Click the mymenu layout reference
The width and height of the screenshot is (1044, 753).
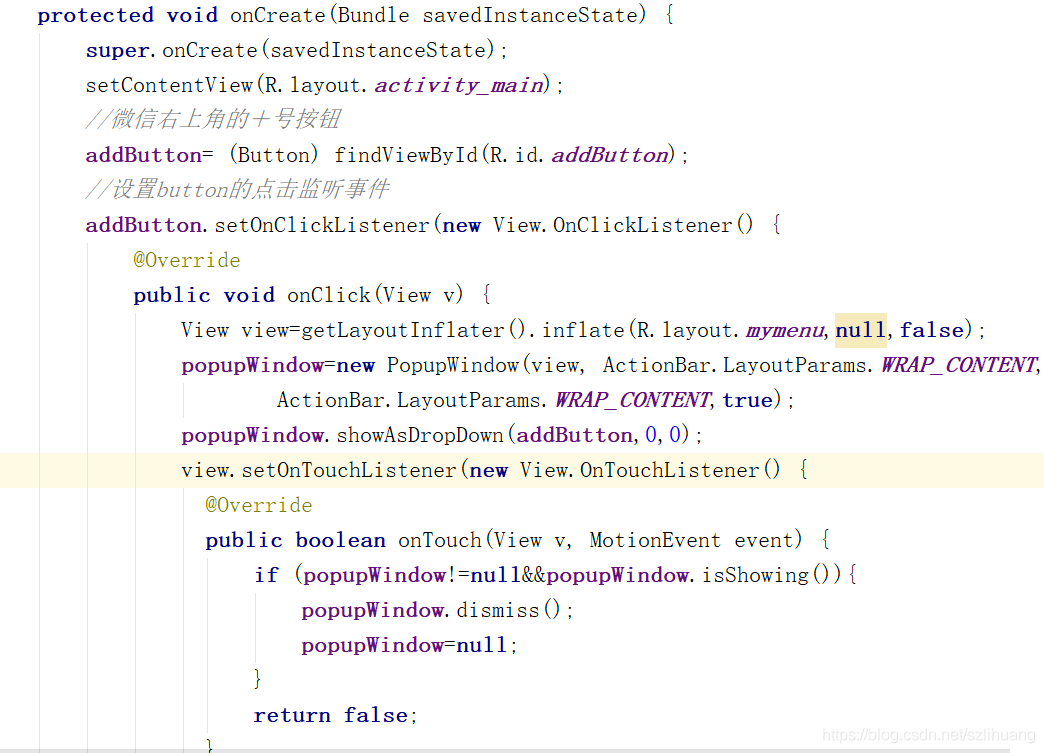tap(785, 330)
